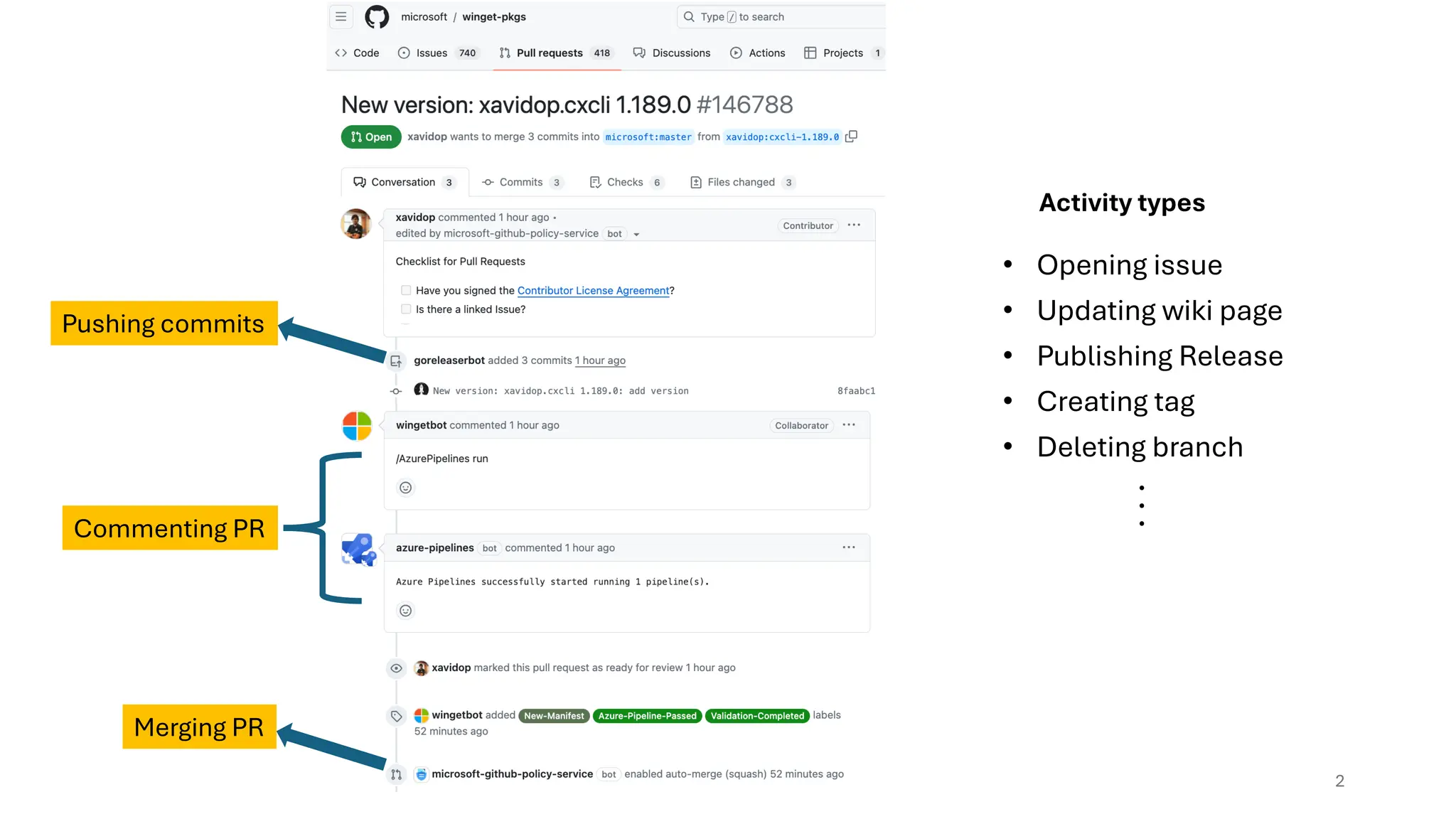Add emoji reaction to the wingetbot comment
This screenshot has width=1456, height=819.
[x=405, y=488]
